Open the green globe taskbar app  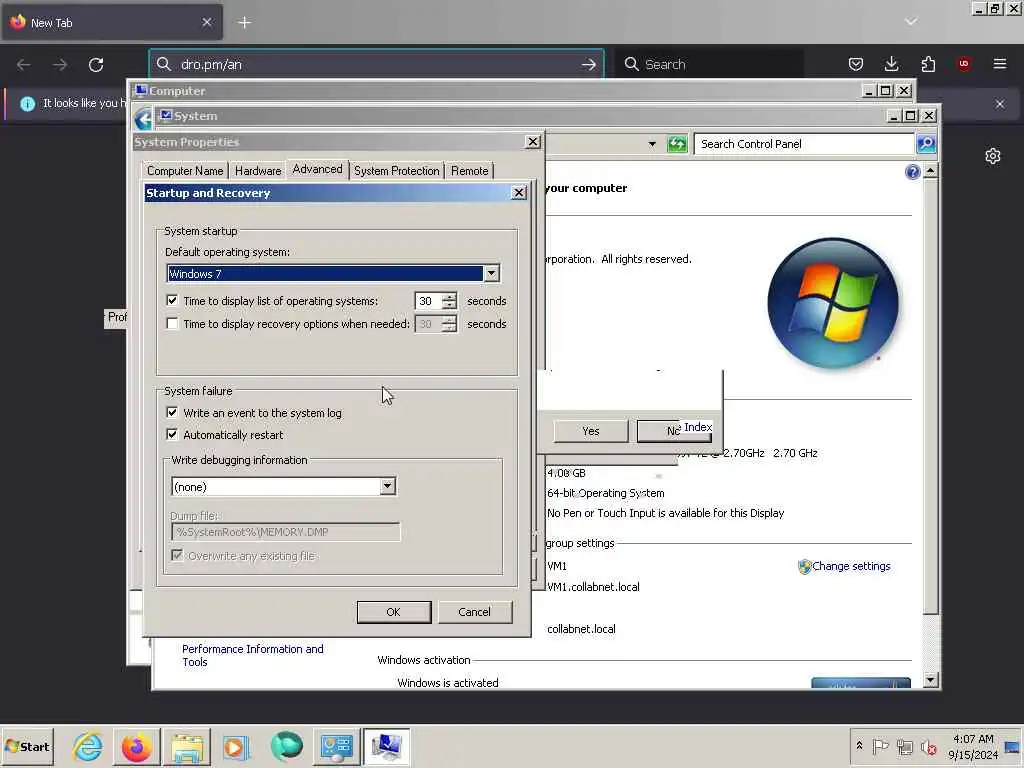286,747
